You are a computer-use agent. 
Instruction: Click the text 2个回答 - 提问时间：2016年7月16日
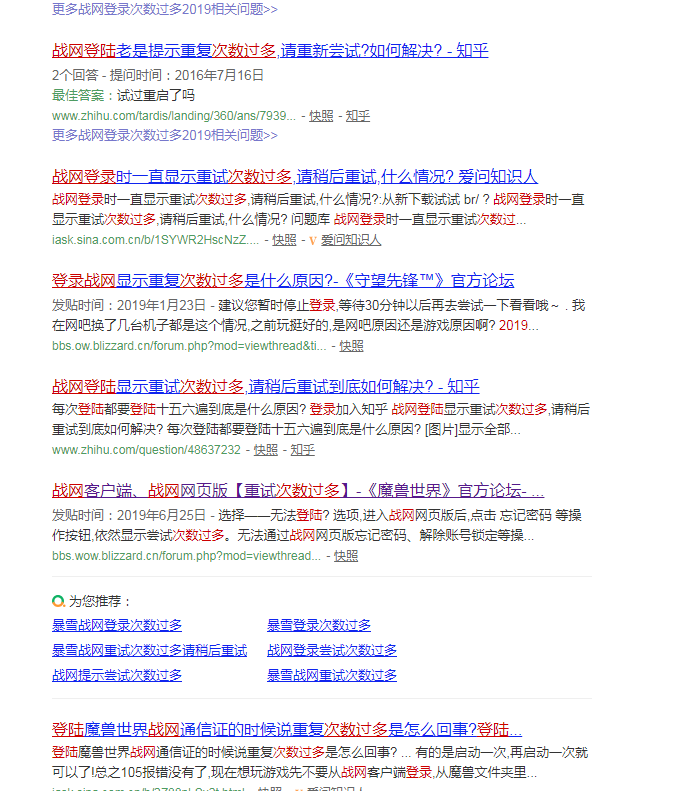click(158, 75)
